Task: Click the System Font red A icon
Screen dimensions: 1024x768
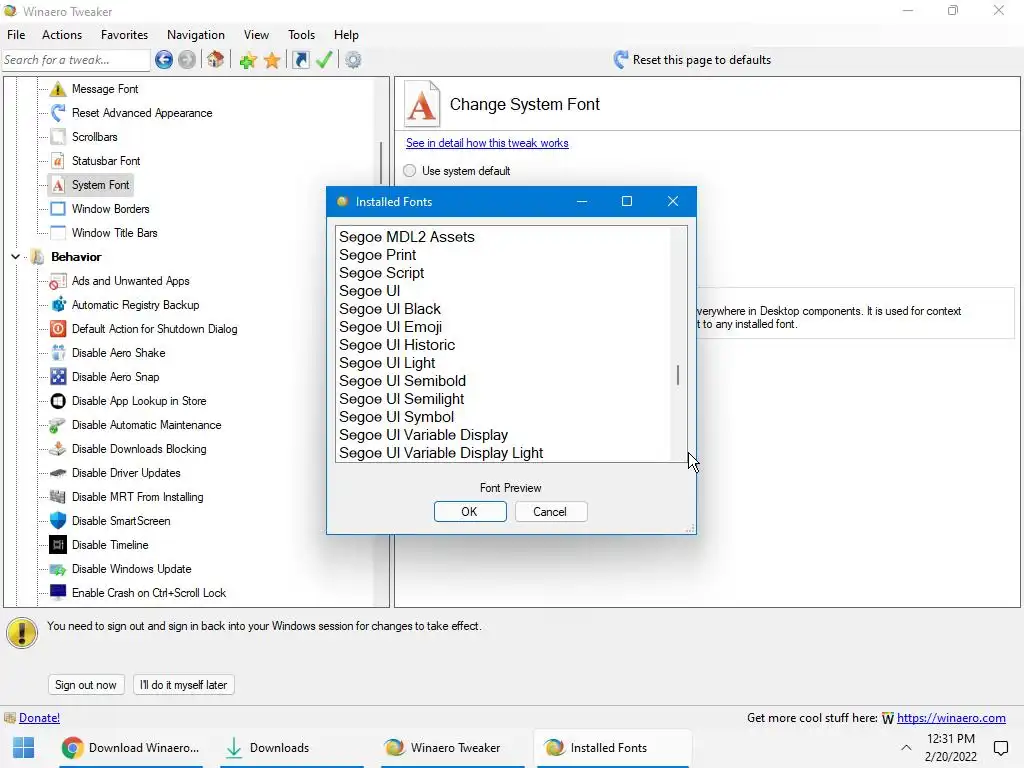Action: pos(58,185)
